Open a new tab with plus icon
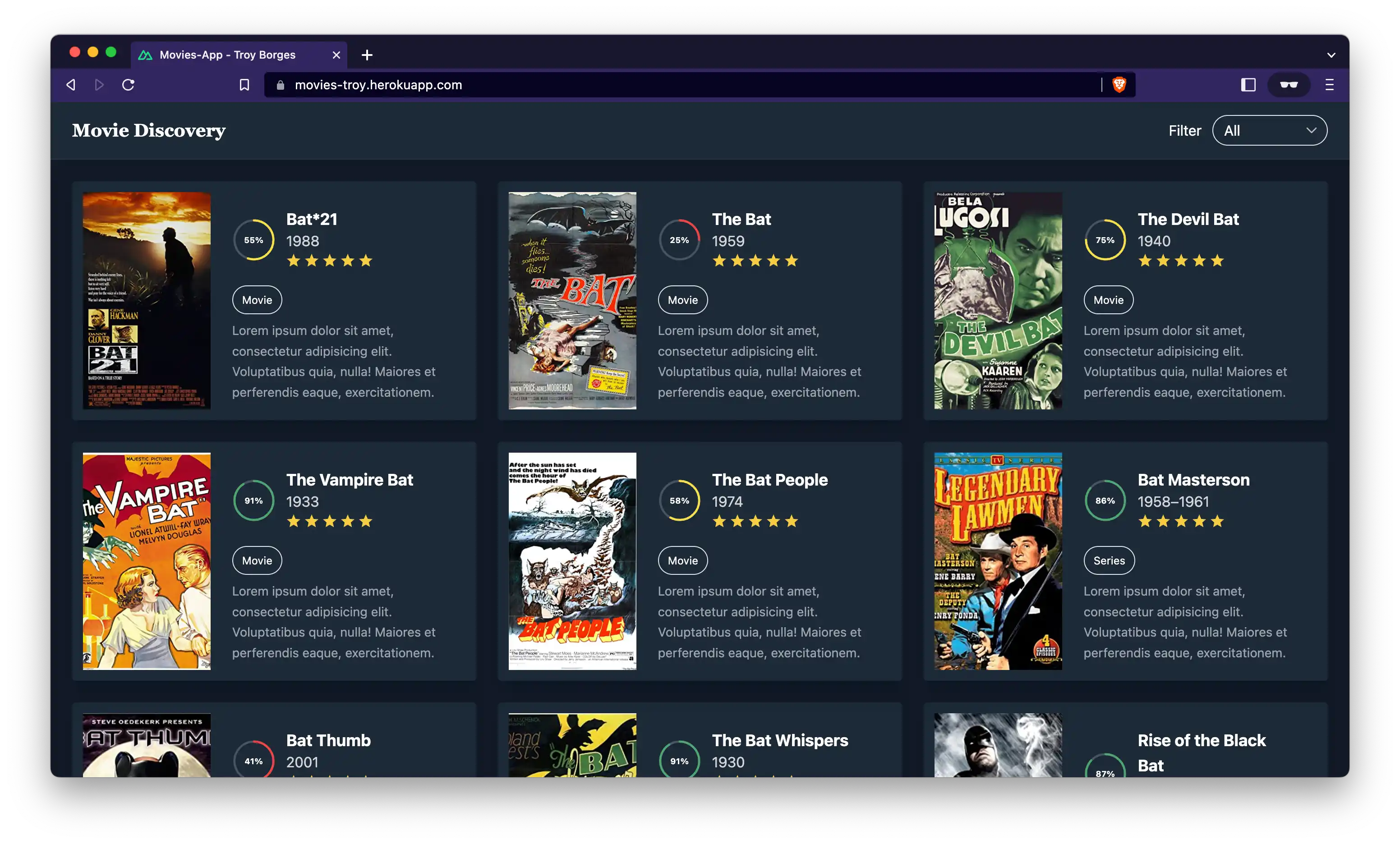This screenshot has height=844, width=1400. [x=367, y=55]
